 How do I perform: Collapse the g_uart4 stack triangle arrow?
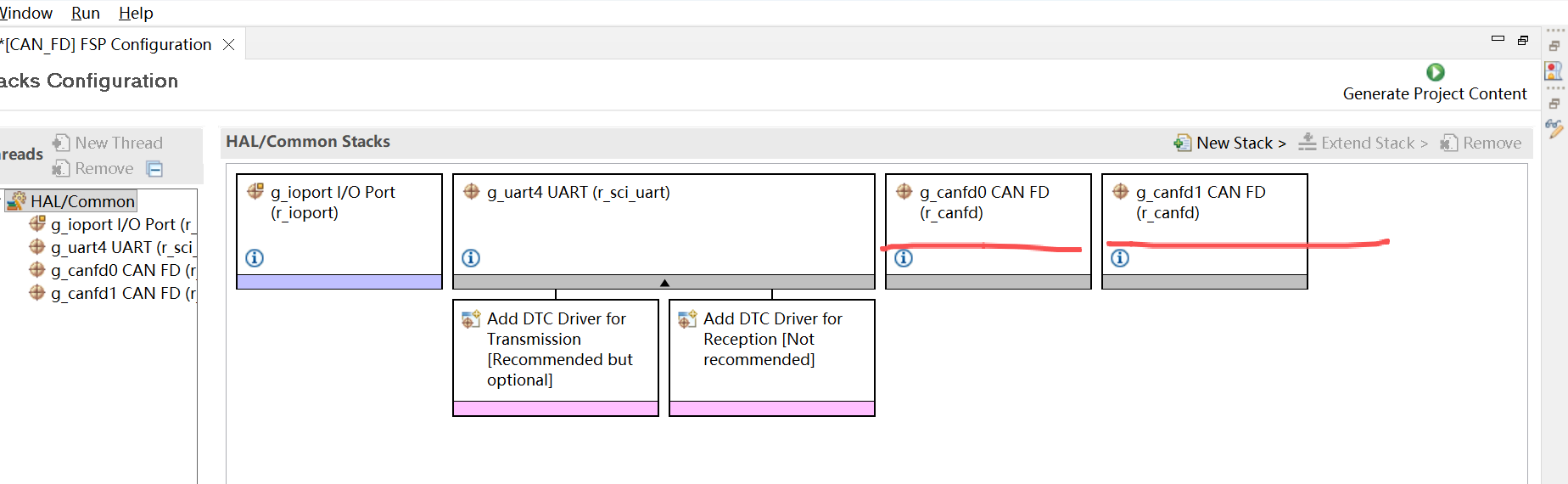664,283
